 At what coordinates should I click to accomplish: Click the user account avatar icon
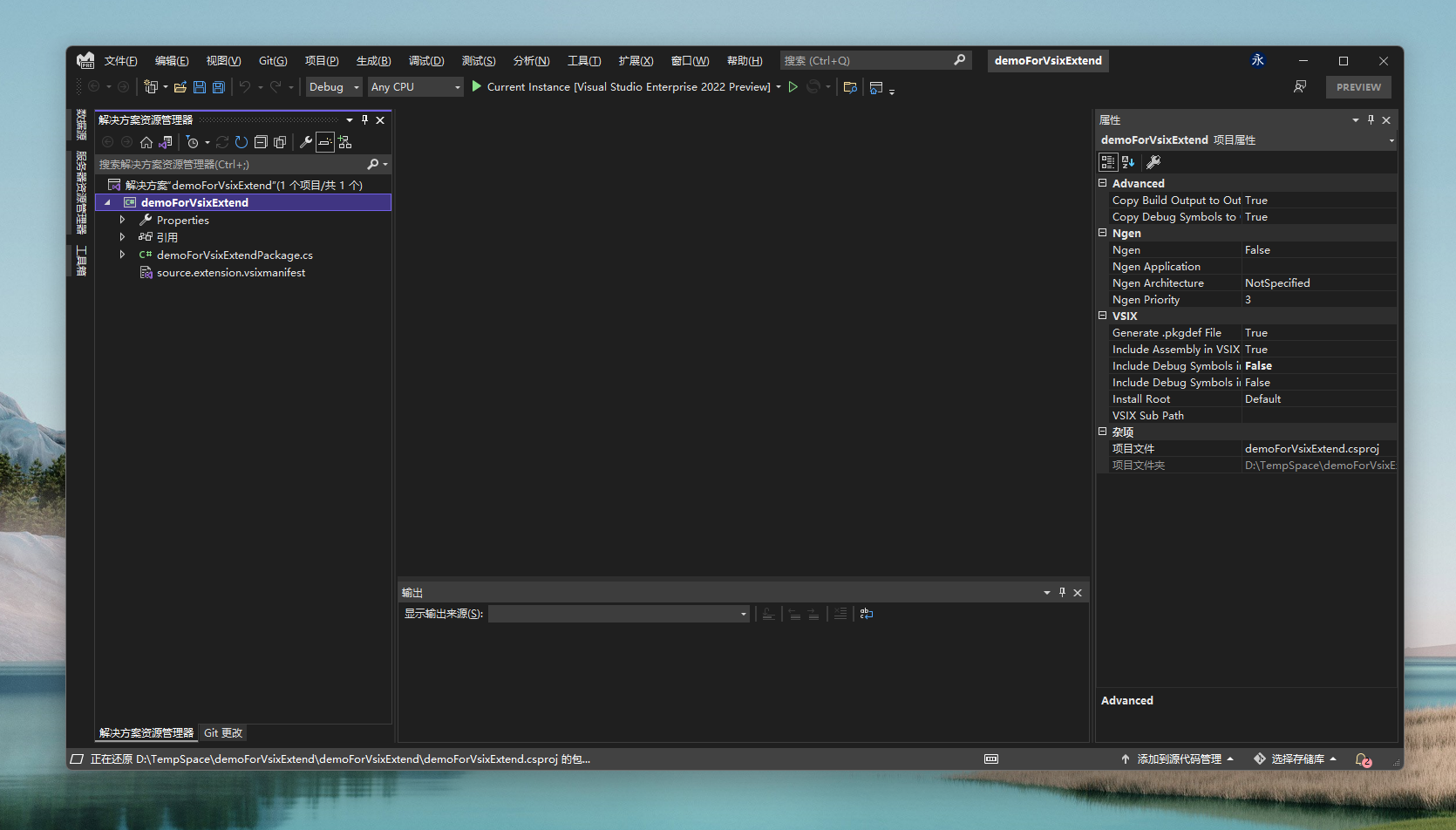pos(1257,60)
